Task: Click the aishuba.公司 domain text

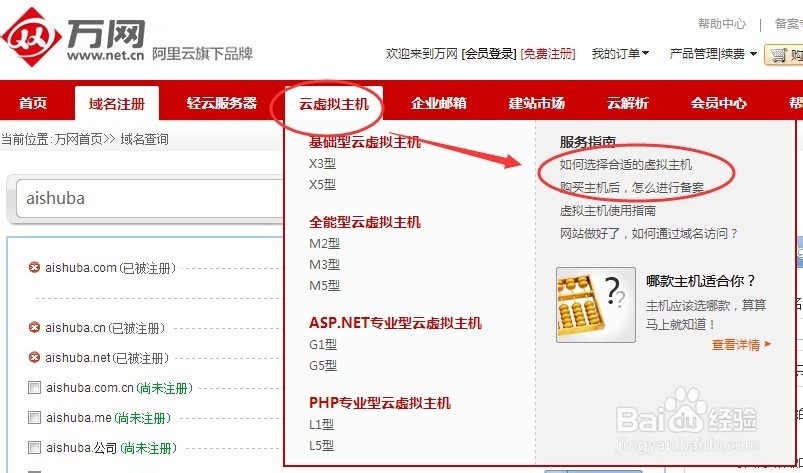Action: 82,448
